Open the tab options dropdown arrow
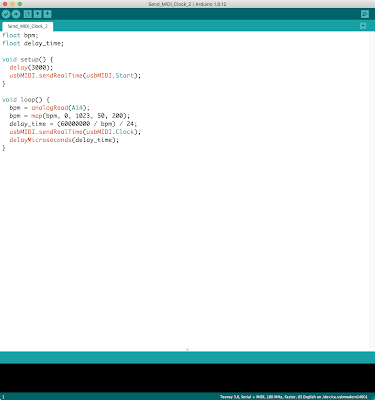This screenshot has height=400, width=375. (363, 26)
